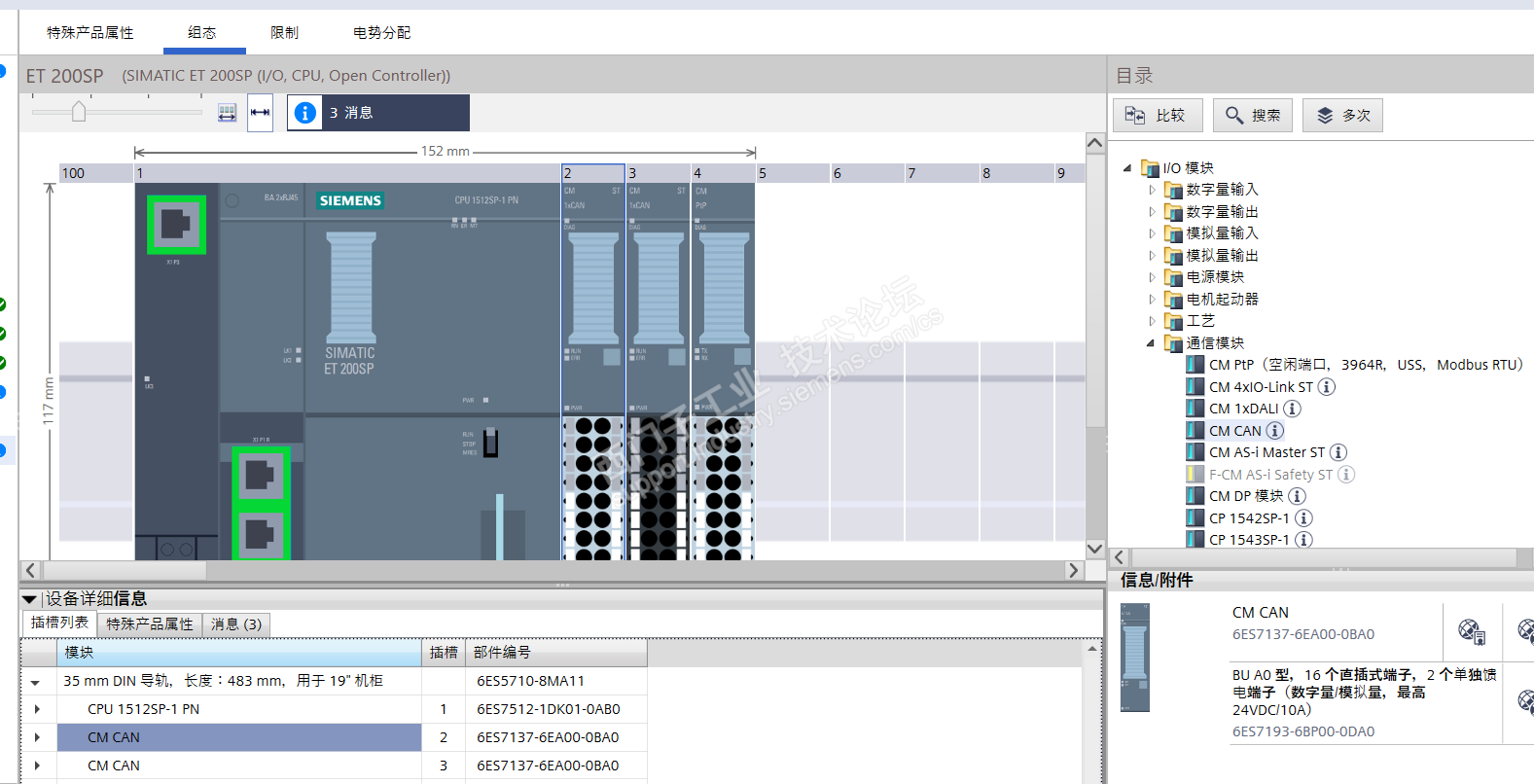This screenshot has width=1534, height=784.
Task: Collapse the 35 mm DIN 导轨 row
Action: 36,682
